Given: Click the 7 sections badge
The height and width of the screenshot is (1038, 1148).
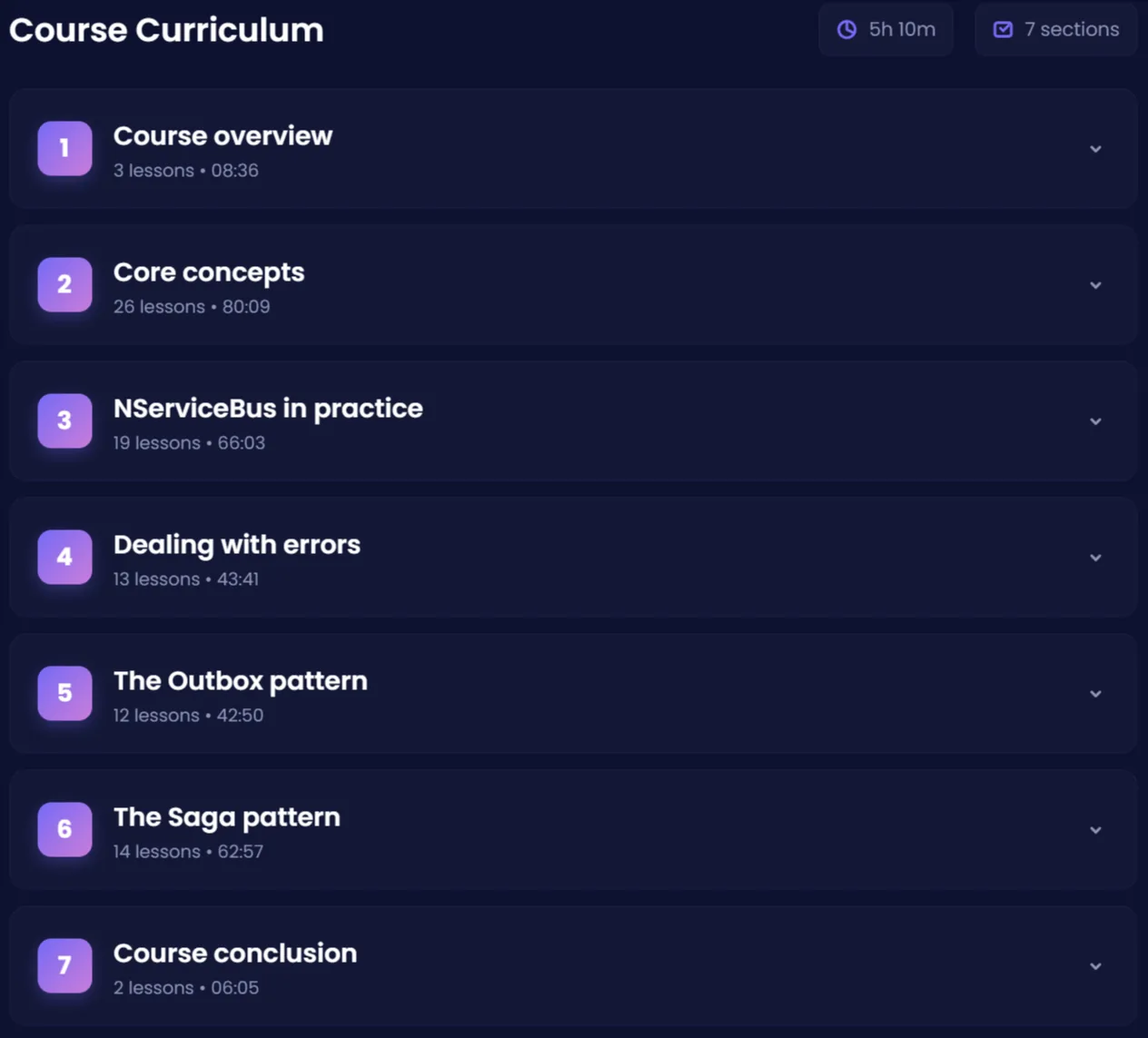Looking at the screenshot, I should coord(1056,30).
